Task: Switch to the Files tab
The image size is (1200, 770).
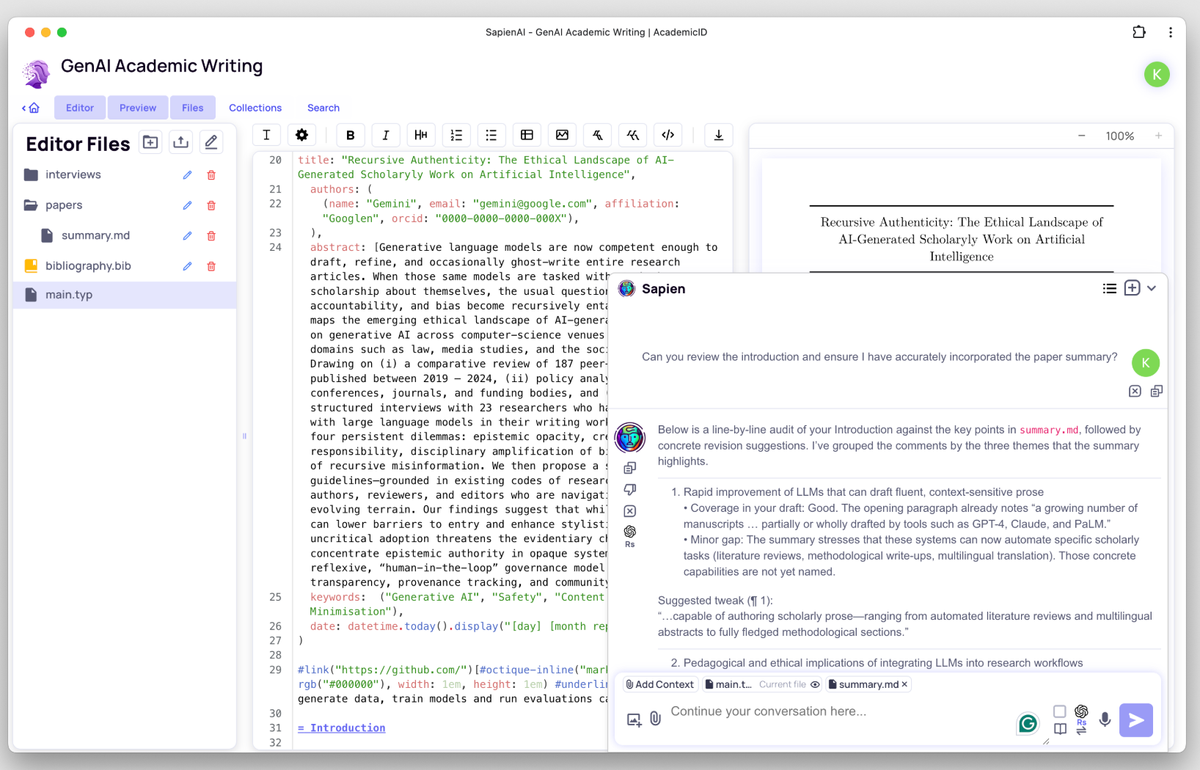Action: (193, 107)
